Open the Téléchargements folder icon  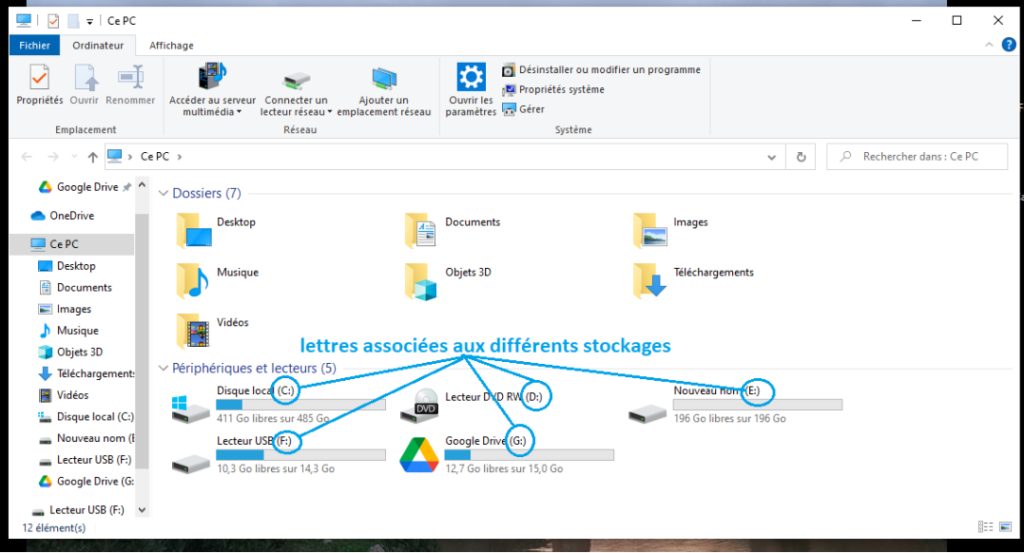(650, 280)
